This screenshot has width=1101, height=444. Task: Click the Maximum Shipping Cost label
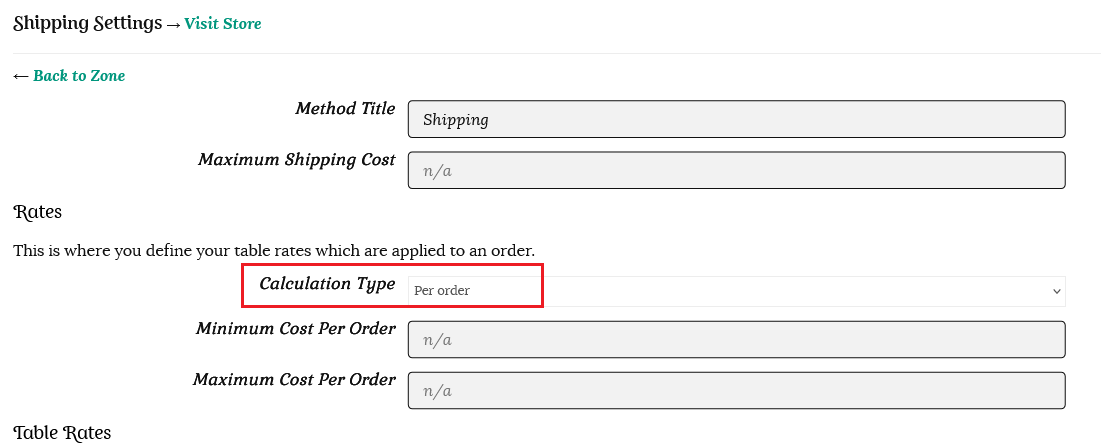[296, 159]
